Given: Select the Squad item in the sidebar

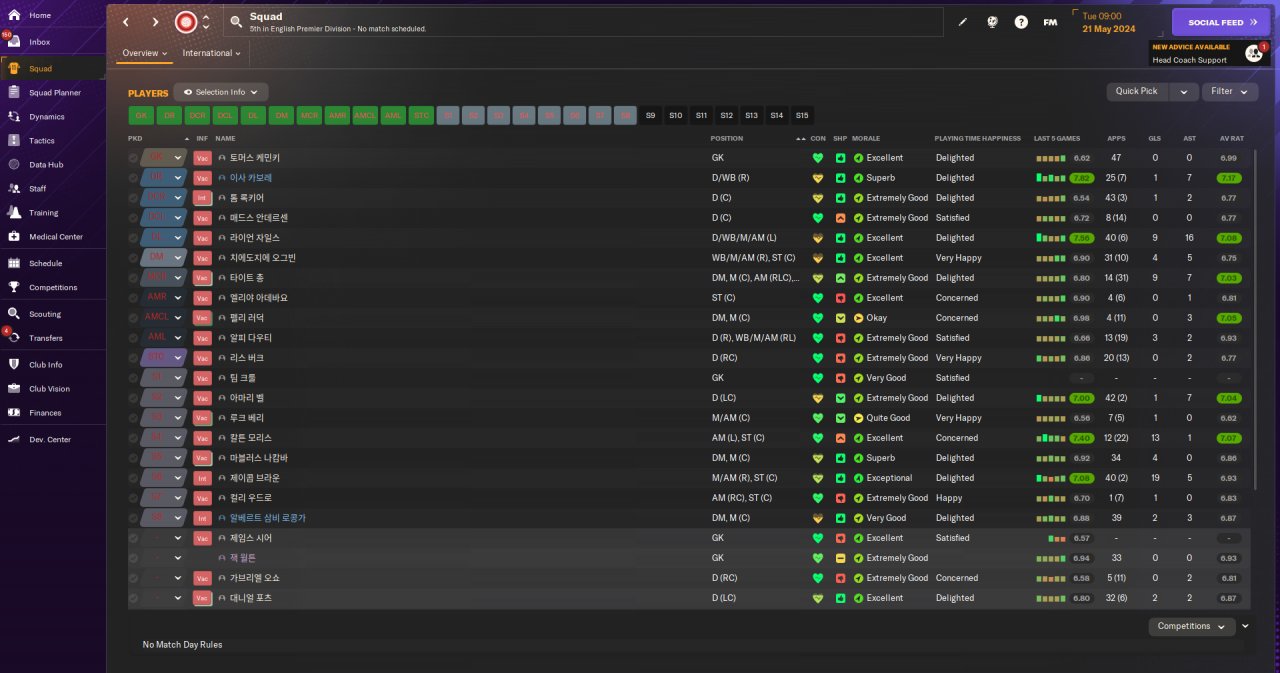Looking at the screenshot, I should click(53, 68).
